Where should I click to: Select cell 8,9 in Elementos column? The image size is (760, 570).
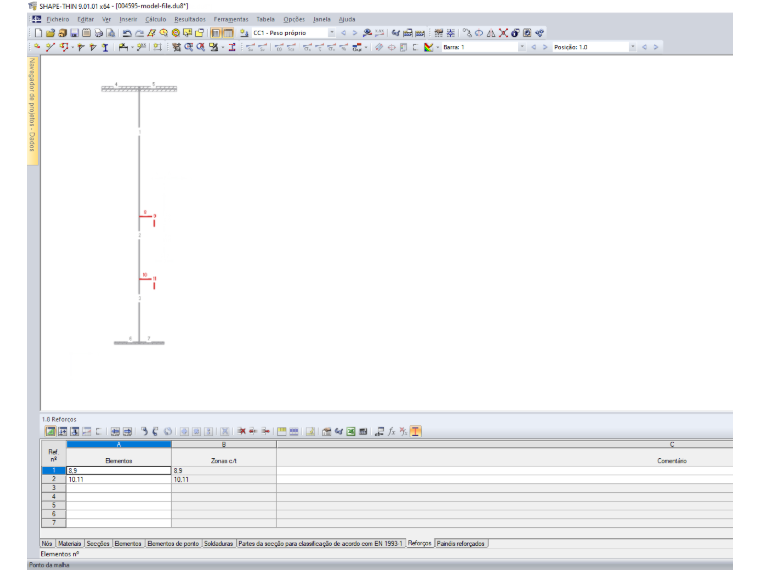[x=119, y=470]
